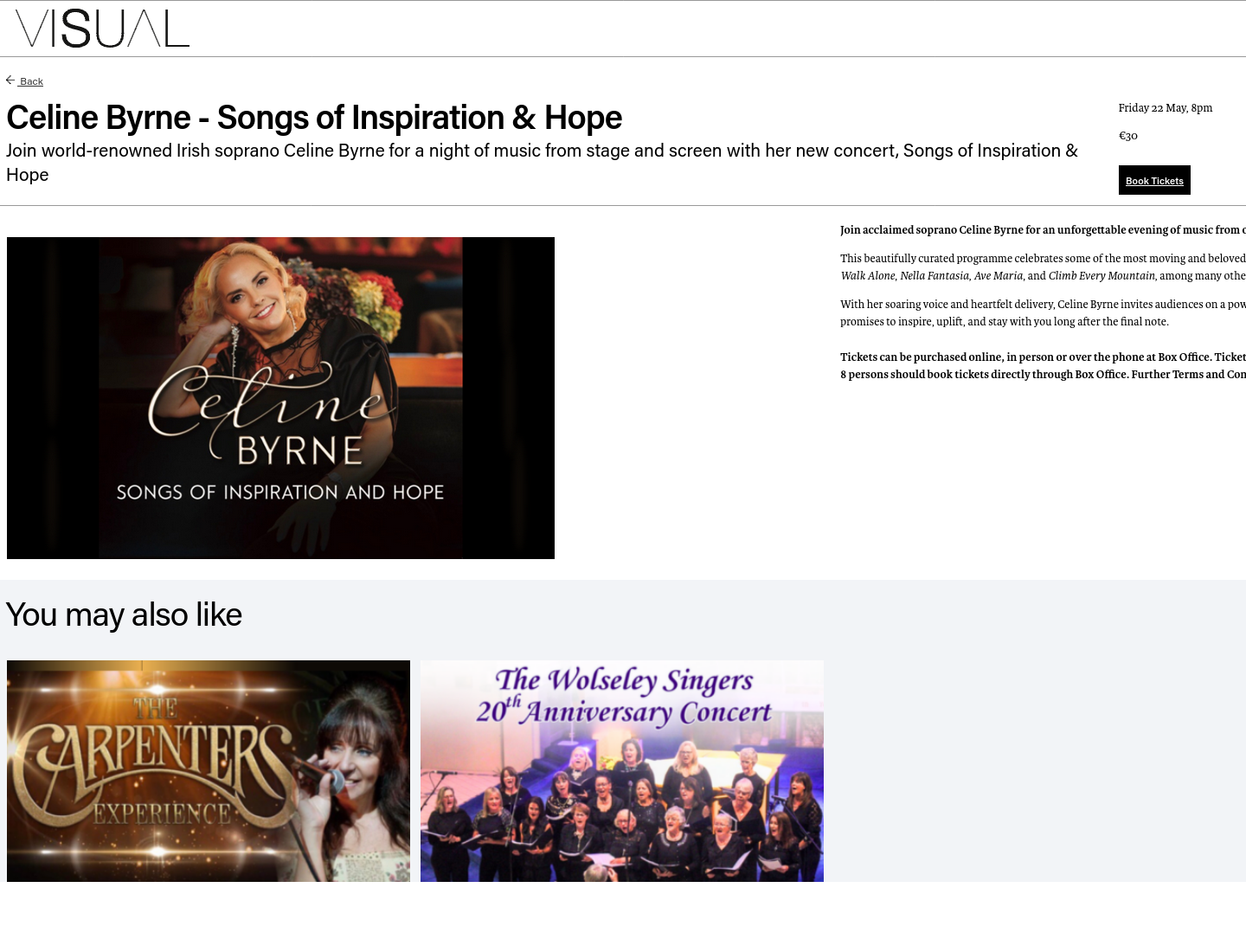Click the date text 'Friday 22 May, 8pm'
This screenshot has height=952, width=1246.
pos(1166,108)
